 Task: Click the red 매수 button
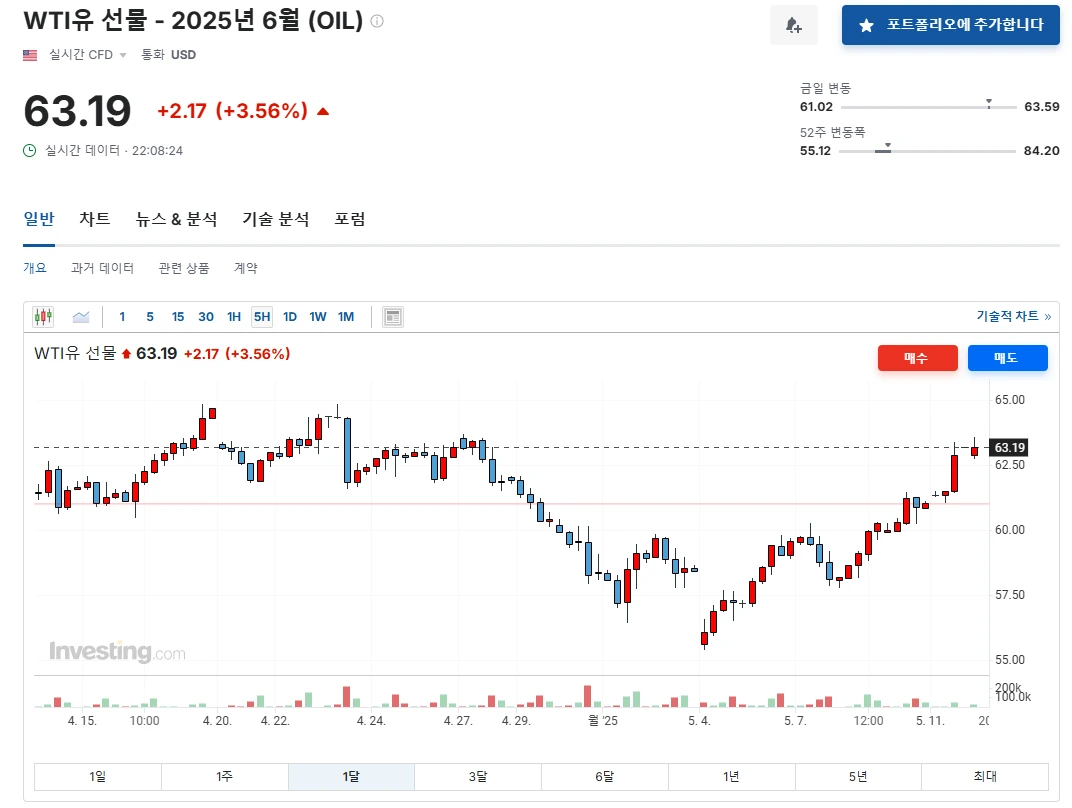coord(917,358)
